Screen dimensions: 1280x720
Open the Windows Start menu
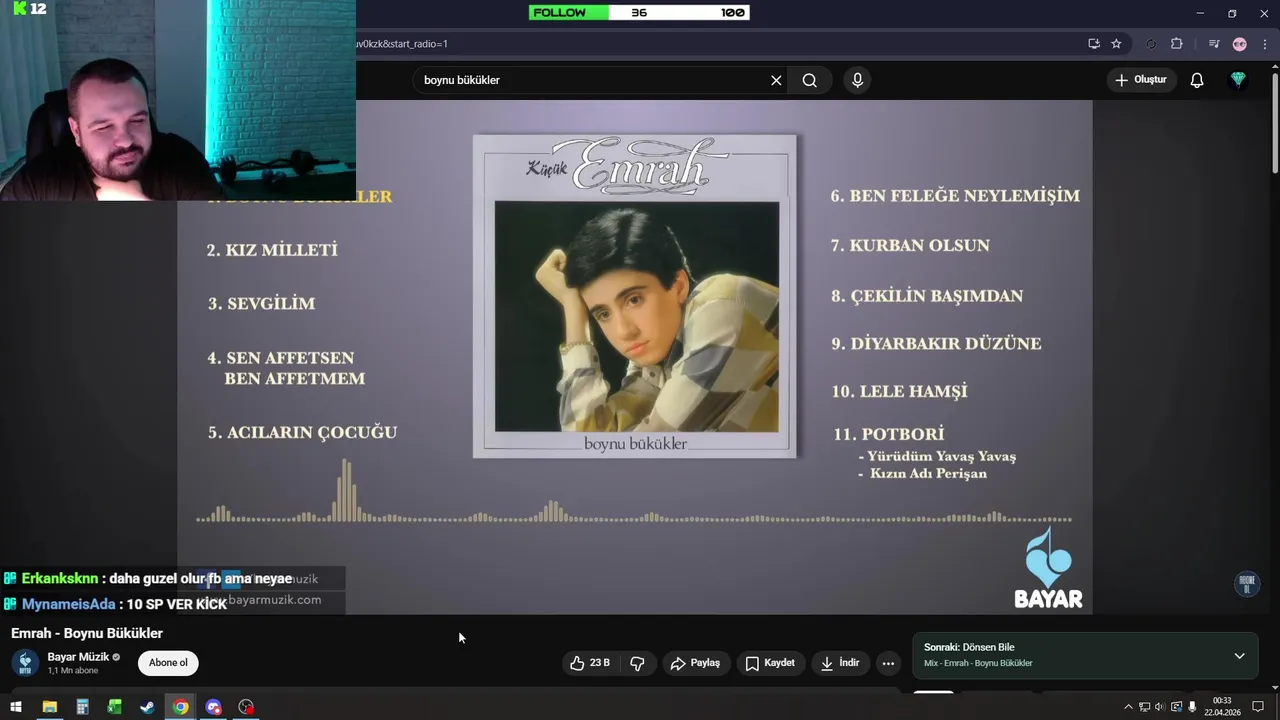tap(16, 707)
